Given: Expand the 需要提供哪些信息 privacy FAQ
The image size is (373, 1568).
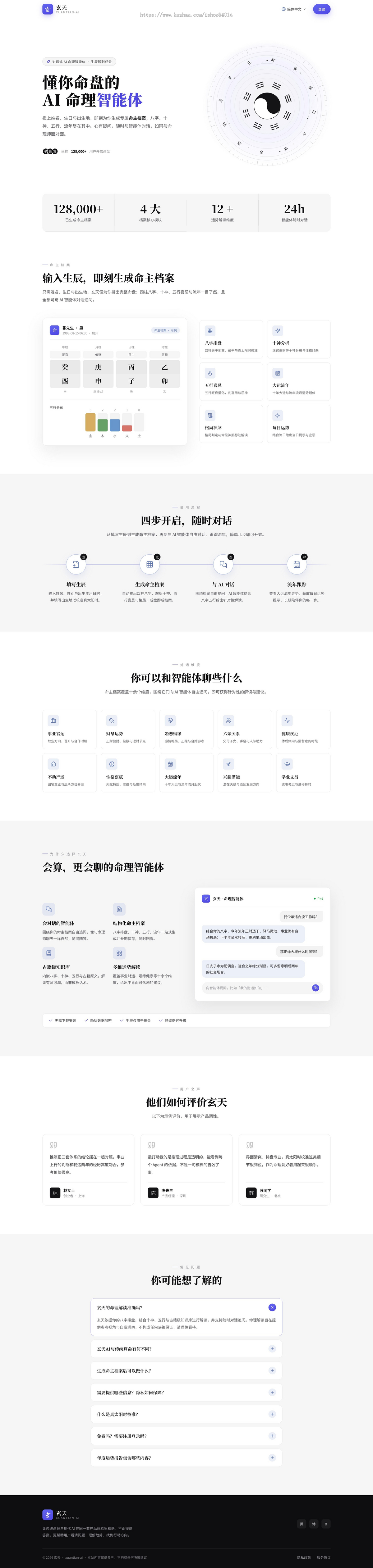Looking at the screenshot, I should click(x=272, y=1392).
